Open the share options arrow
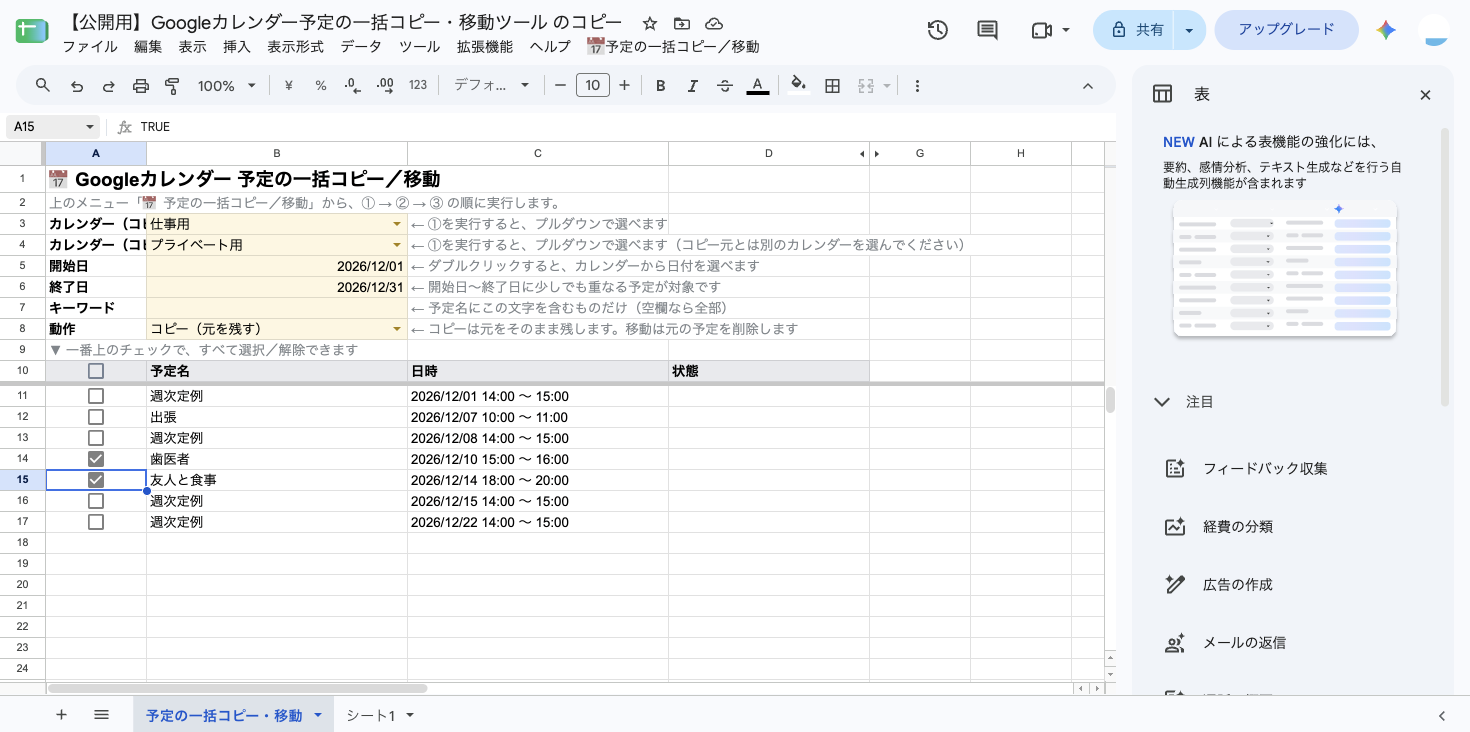The image size is (1470, 732). [1189, 30]
